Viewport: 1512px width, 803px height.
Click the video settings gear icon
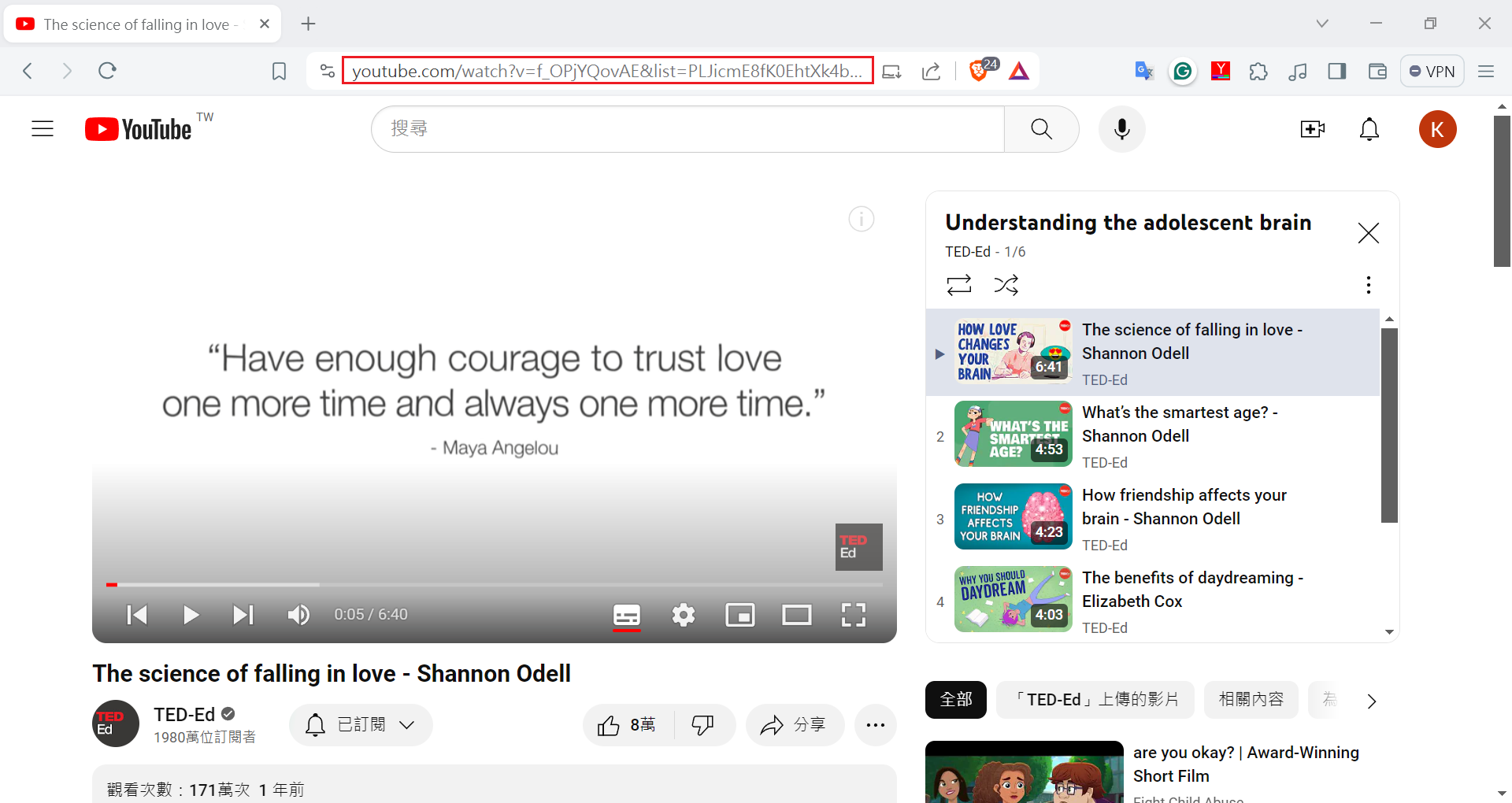click(683, 615)
